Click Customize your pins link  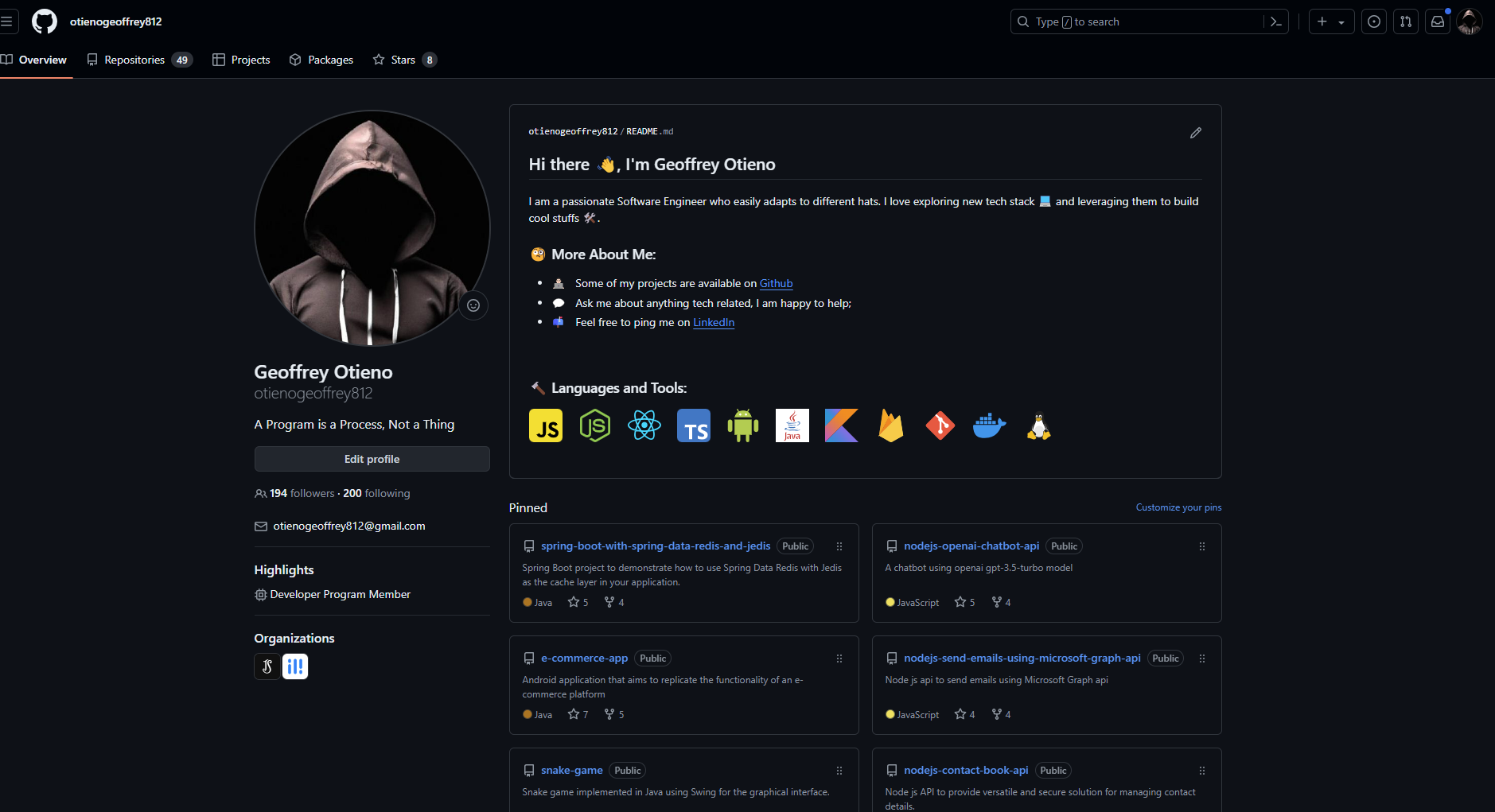pos(1178,507)
